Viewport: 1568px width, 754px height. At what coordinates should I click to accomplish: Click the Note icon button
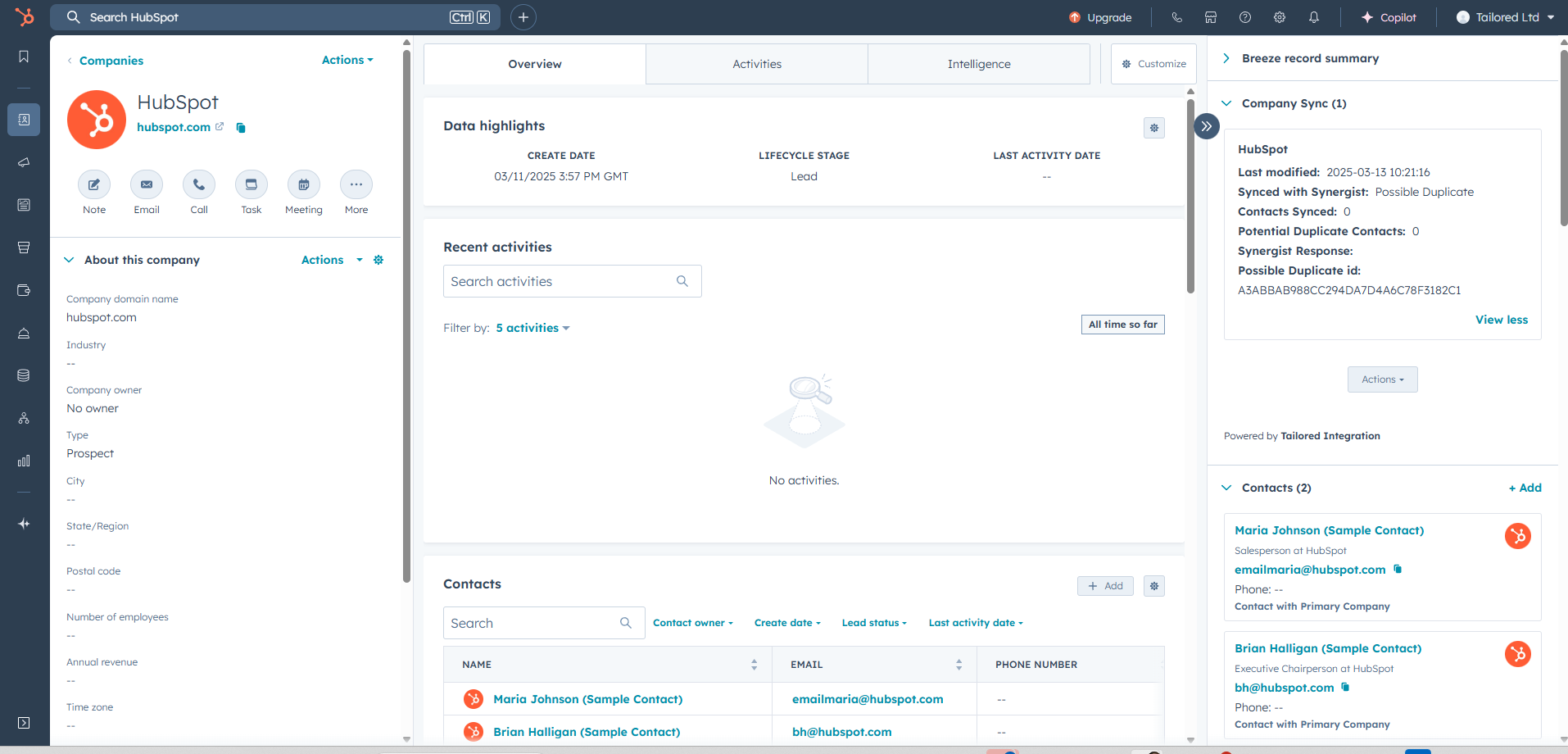click(94, 185)
